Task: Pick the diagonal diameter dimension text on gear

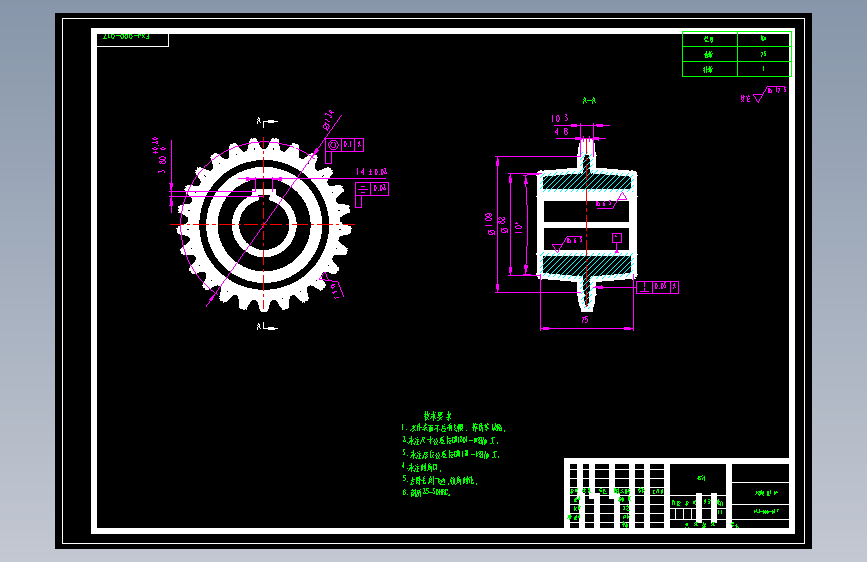Action: tap(328, 120)
